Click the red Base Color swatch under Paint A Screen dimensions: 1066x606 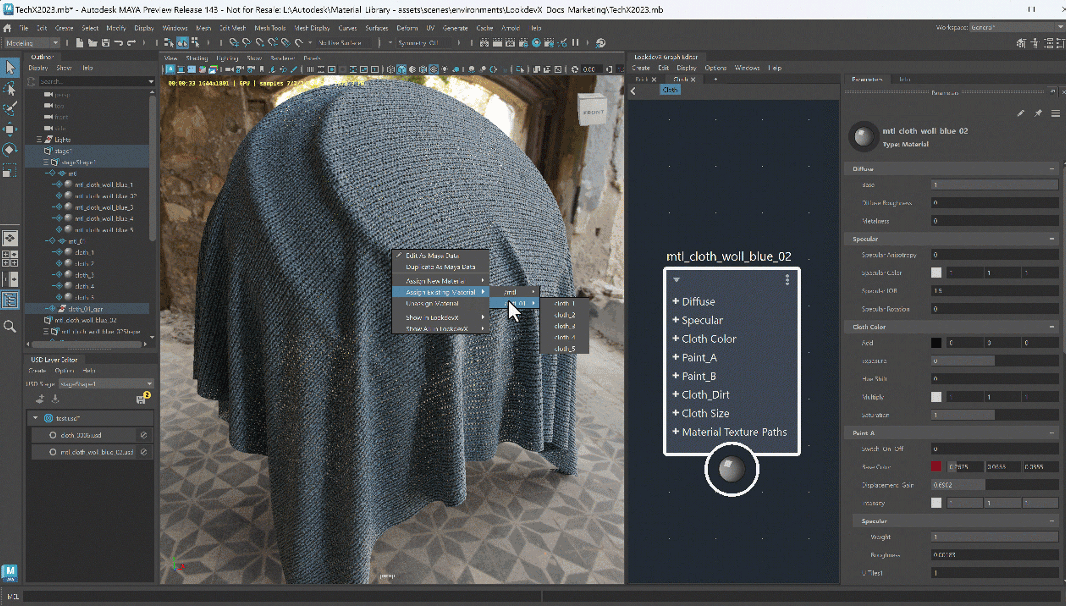pos(936,466)
